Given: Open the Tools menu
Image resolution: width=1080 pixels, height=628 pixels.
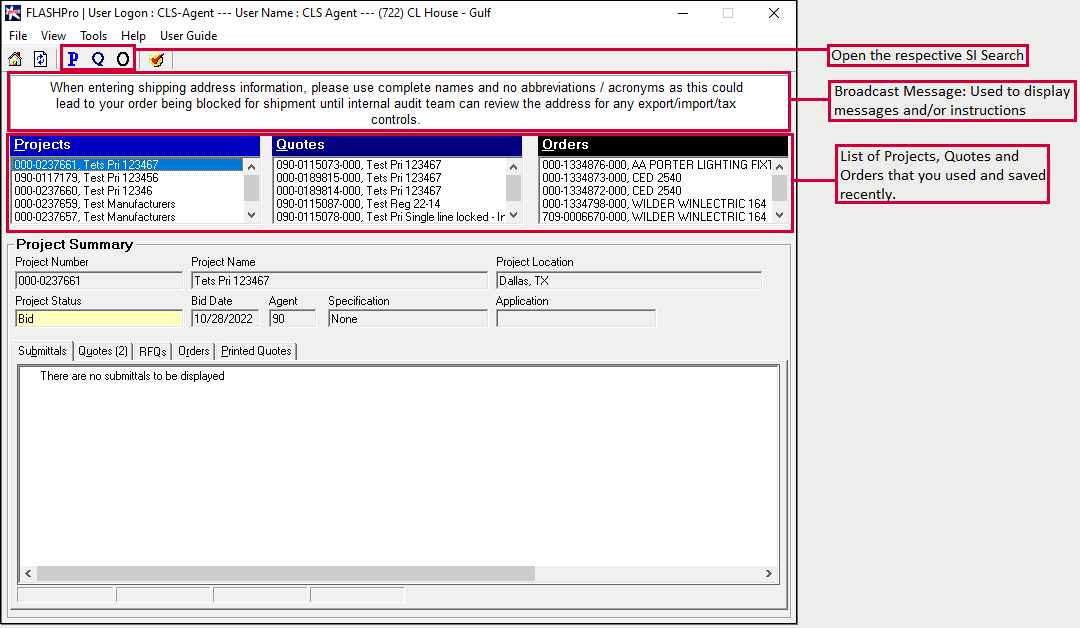Looking at the screenshot, I should (x=93, y=36).
